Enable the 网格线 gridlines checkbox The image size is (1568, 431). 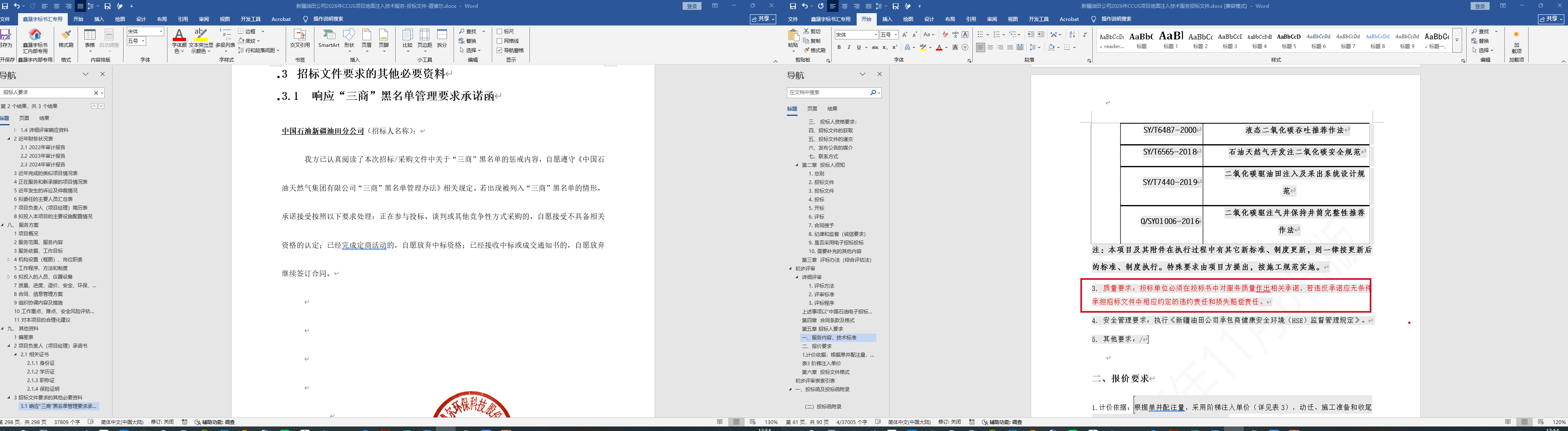pyautogui.click(x=500, y=41)
